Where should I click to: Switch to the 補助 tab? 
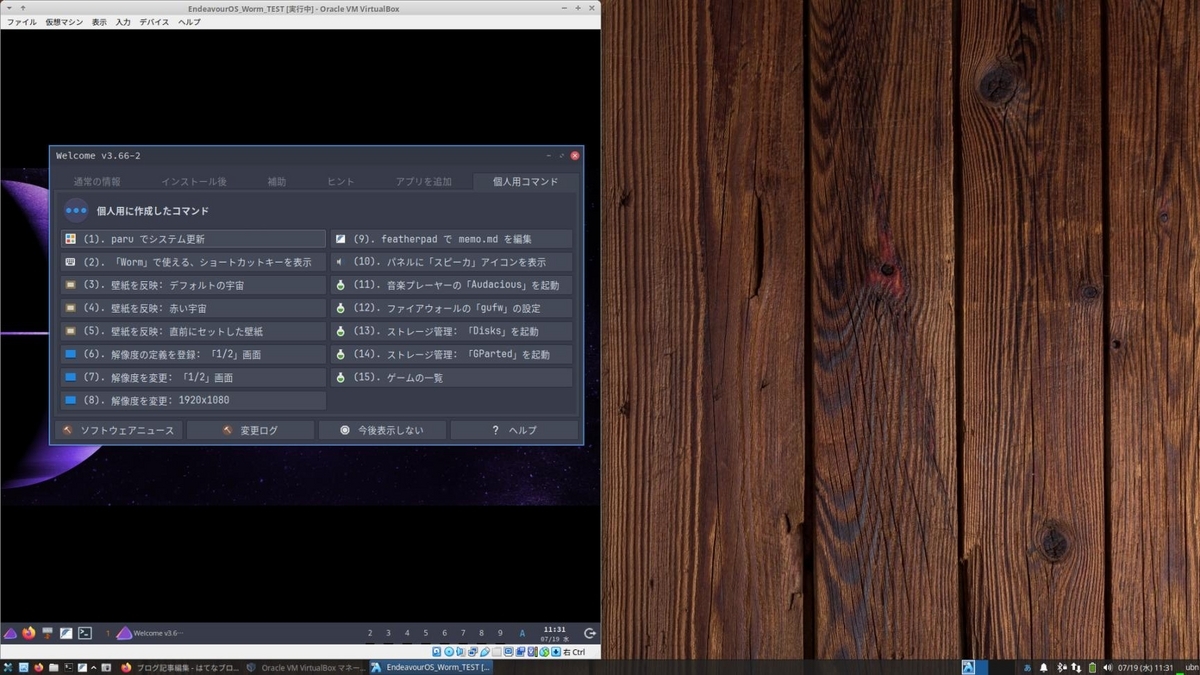click(276, 182)
